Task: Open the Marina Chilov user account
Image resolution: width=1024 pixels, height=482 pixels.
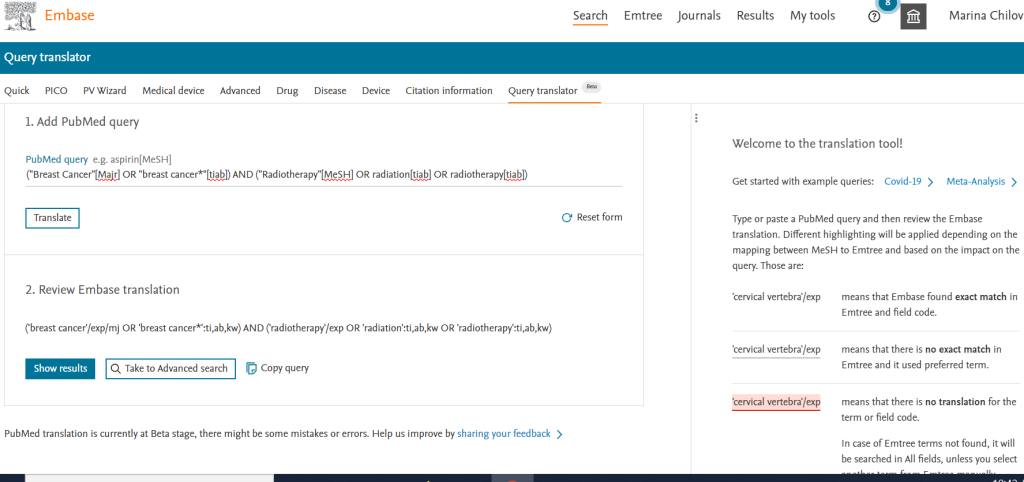Action: coord(986,16)
